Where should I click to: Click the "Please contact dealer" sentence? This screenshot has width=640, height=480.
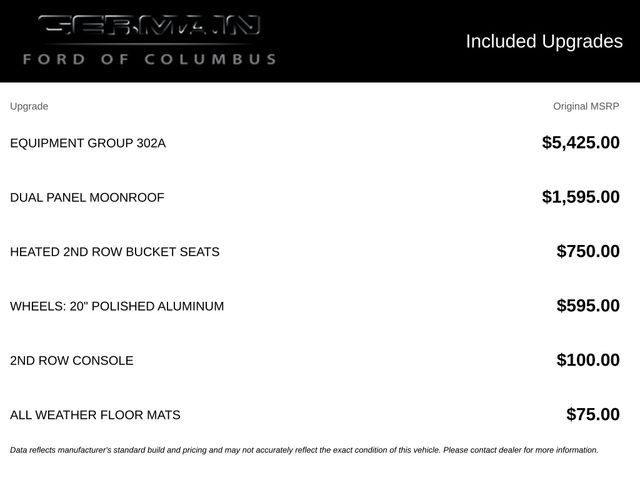pyautogui.click(x=521, y=450)
